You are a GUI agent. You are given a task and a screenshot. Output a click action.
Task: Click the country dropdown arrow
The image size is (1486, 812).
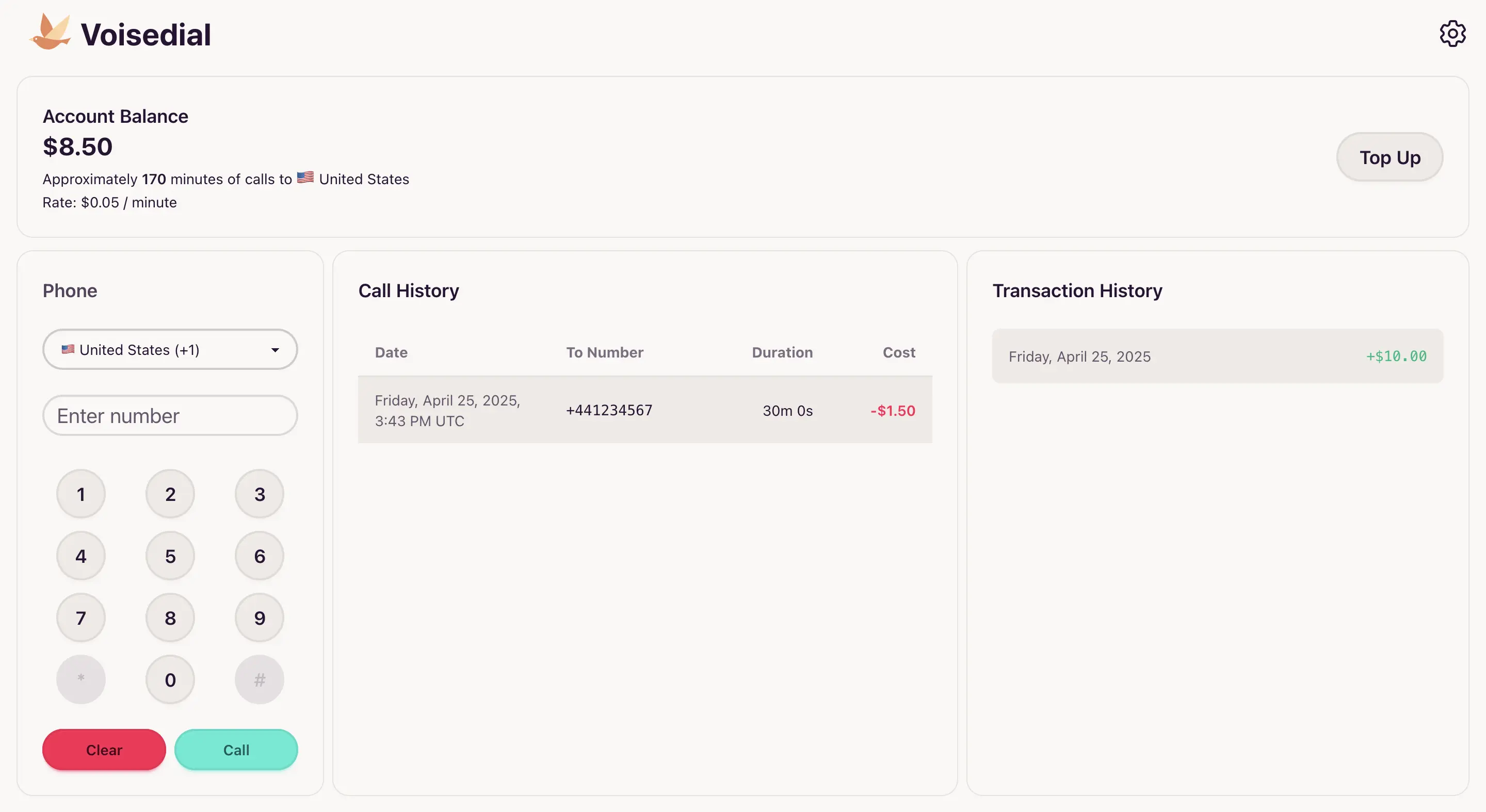[x=275, y=350]
